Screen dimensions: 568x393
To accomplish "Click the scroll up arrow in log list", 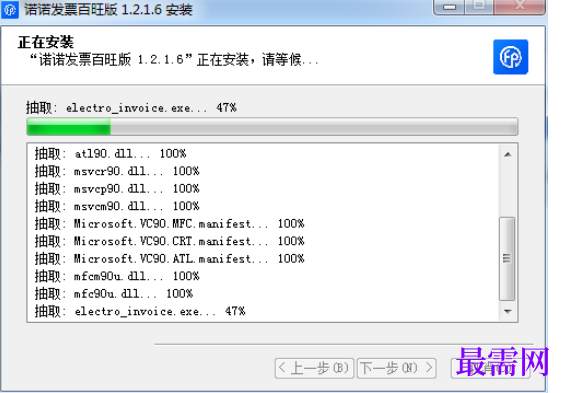I will pyautogui.click(x=508, y=155).
